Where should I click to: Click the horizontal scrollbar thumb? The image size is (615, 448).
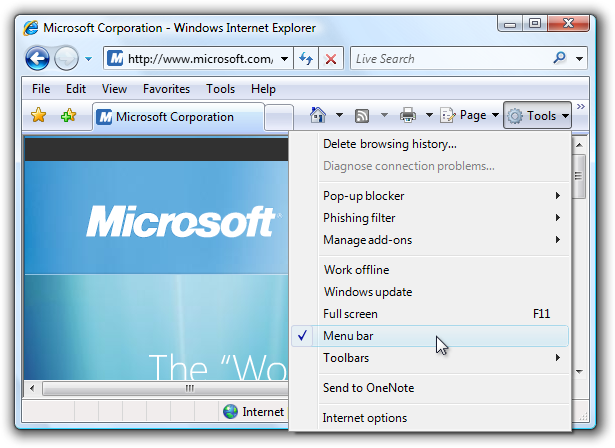(x=165, y=388)
